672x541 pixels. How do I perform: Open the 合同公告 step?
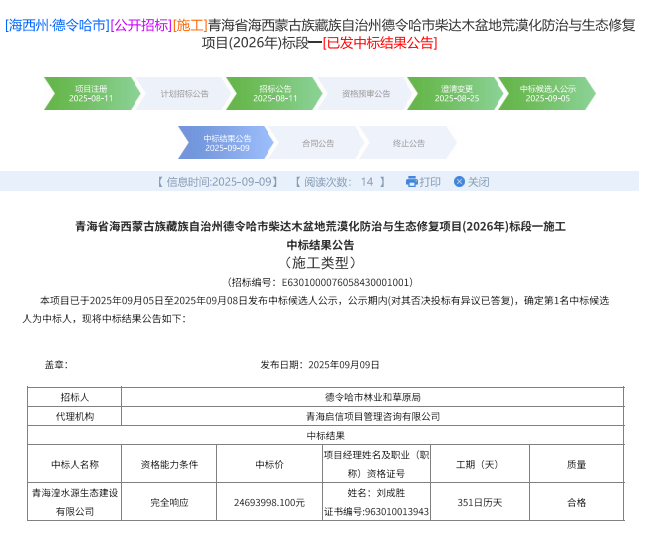click(x=318, y=143)
